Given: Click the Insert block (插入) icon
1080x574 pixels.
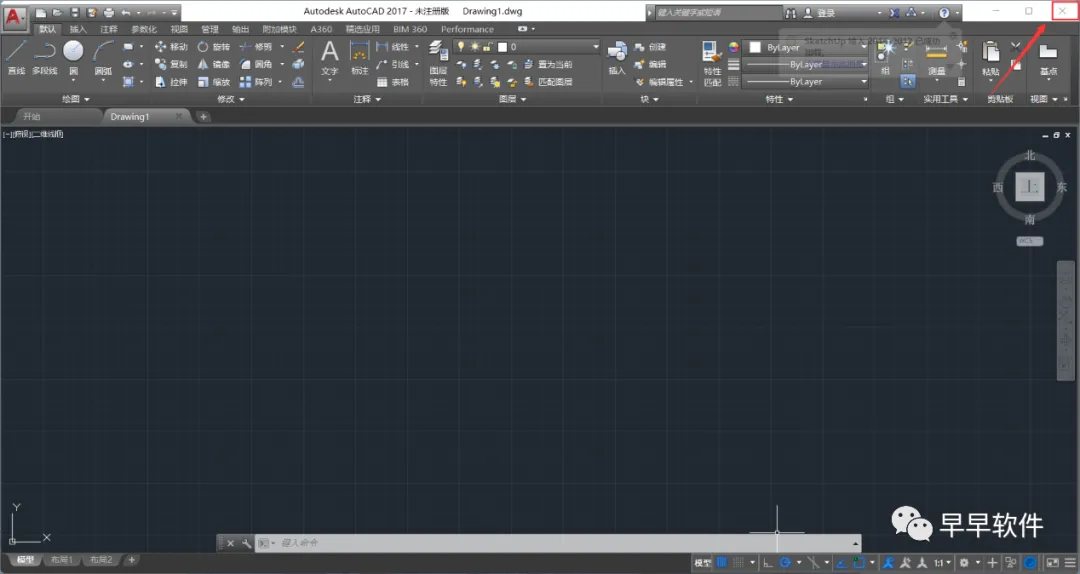Looking at the screenshot, I should [x=616, y=57].
